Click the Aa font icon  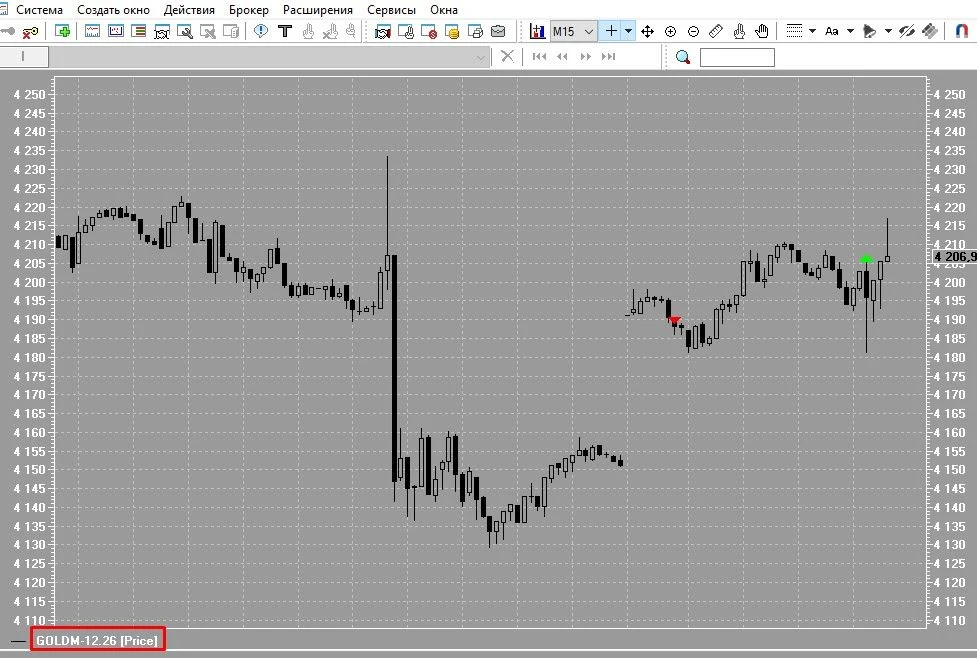tap(832, 31)
